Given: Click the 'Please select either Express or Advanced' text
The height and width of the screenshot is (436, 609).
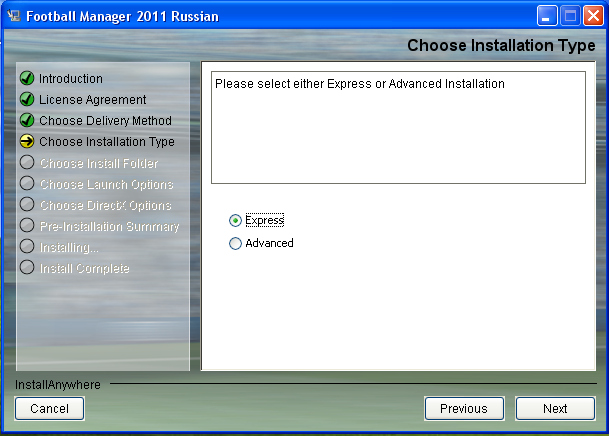Looking at the screenshot, I should pyautogui.click(x=360, y=84).
